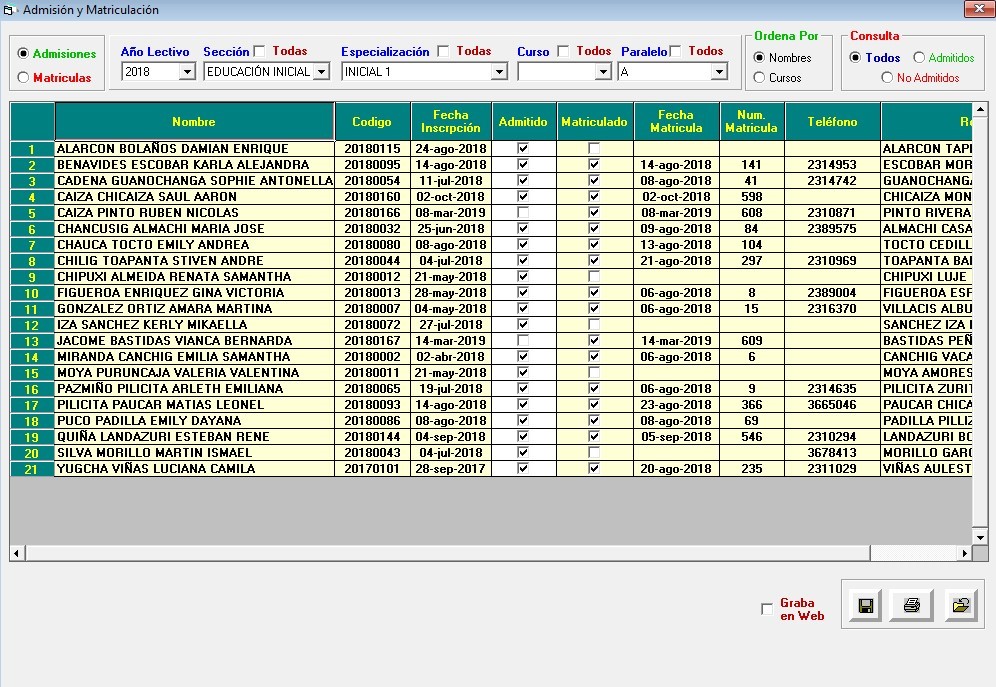Order the list by Cursos

point(760,78)
